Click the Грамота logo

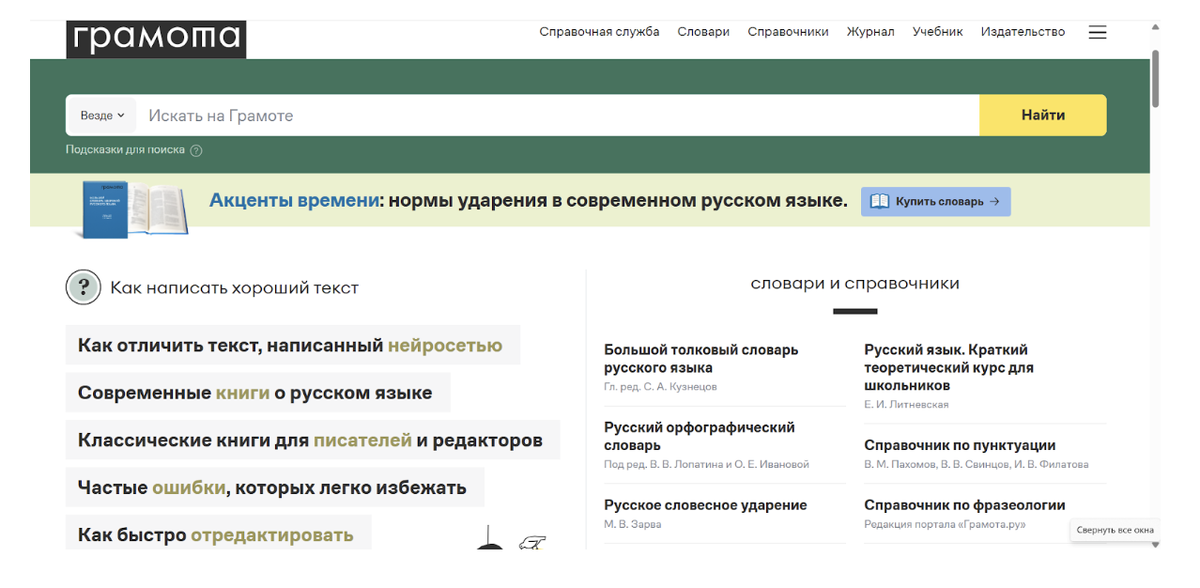pyautogui.click(x=156, y=39)
